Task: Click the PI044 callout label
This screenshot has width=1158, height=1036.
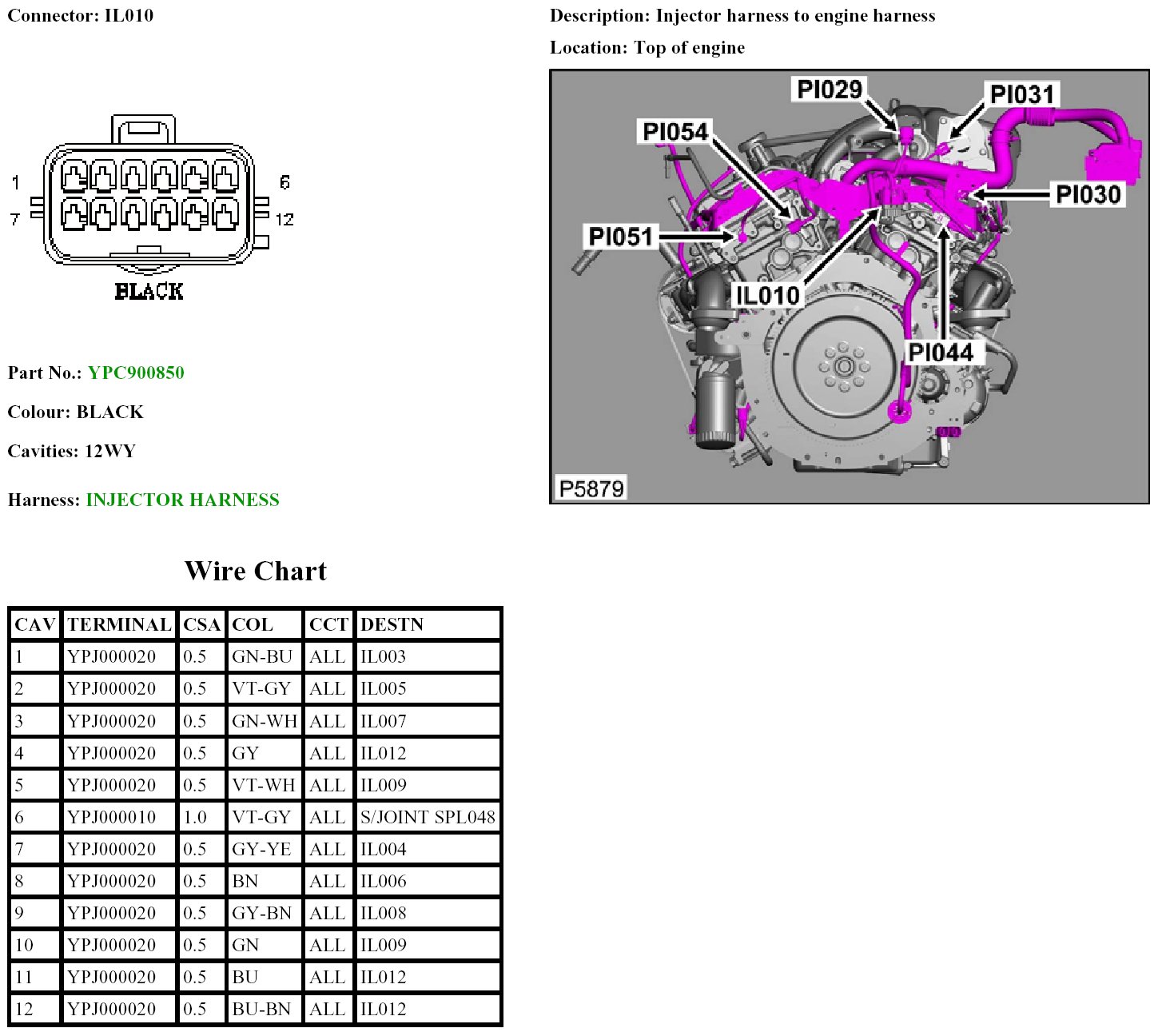Action: pos(940,353)
